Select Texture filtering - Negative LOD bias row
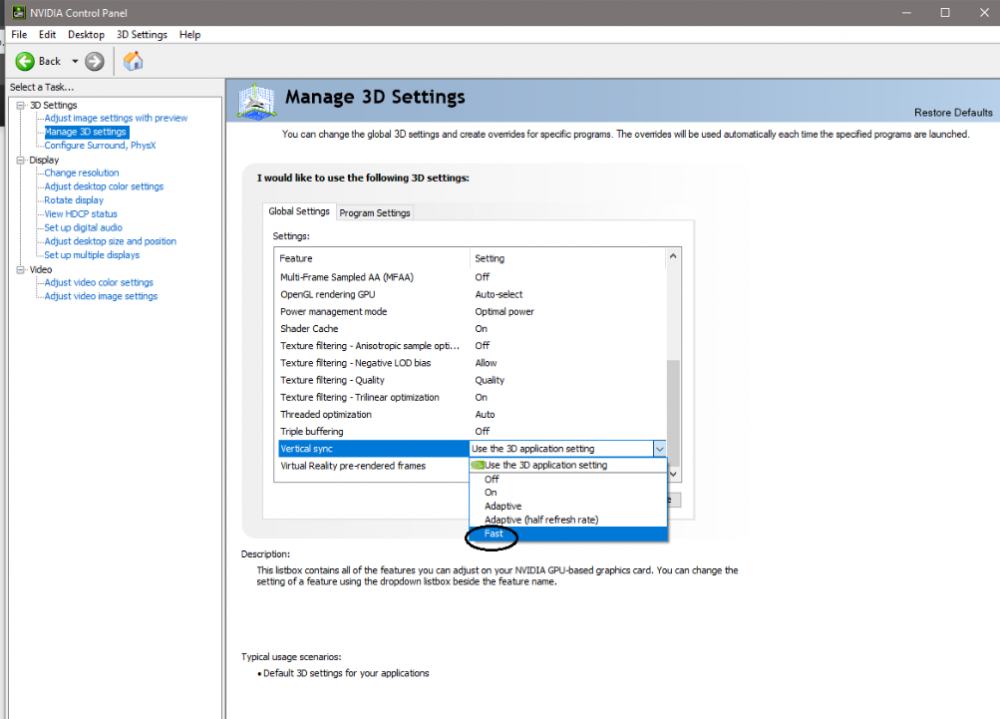Viewport: 1000px width, 719px height. coord(472,363)
